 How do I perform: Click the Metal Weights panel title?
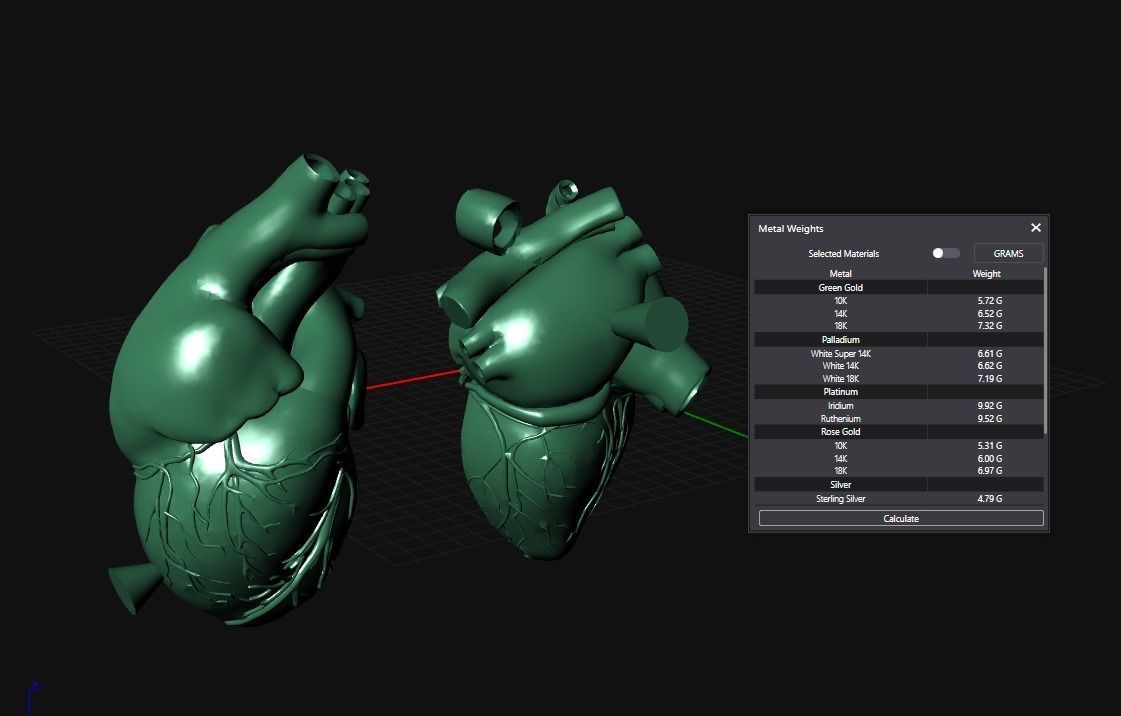(x=791, y=229)
